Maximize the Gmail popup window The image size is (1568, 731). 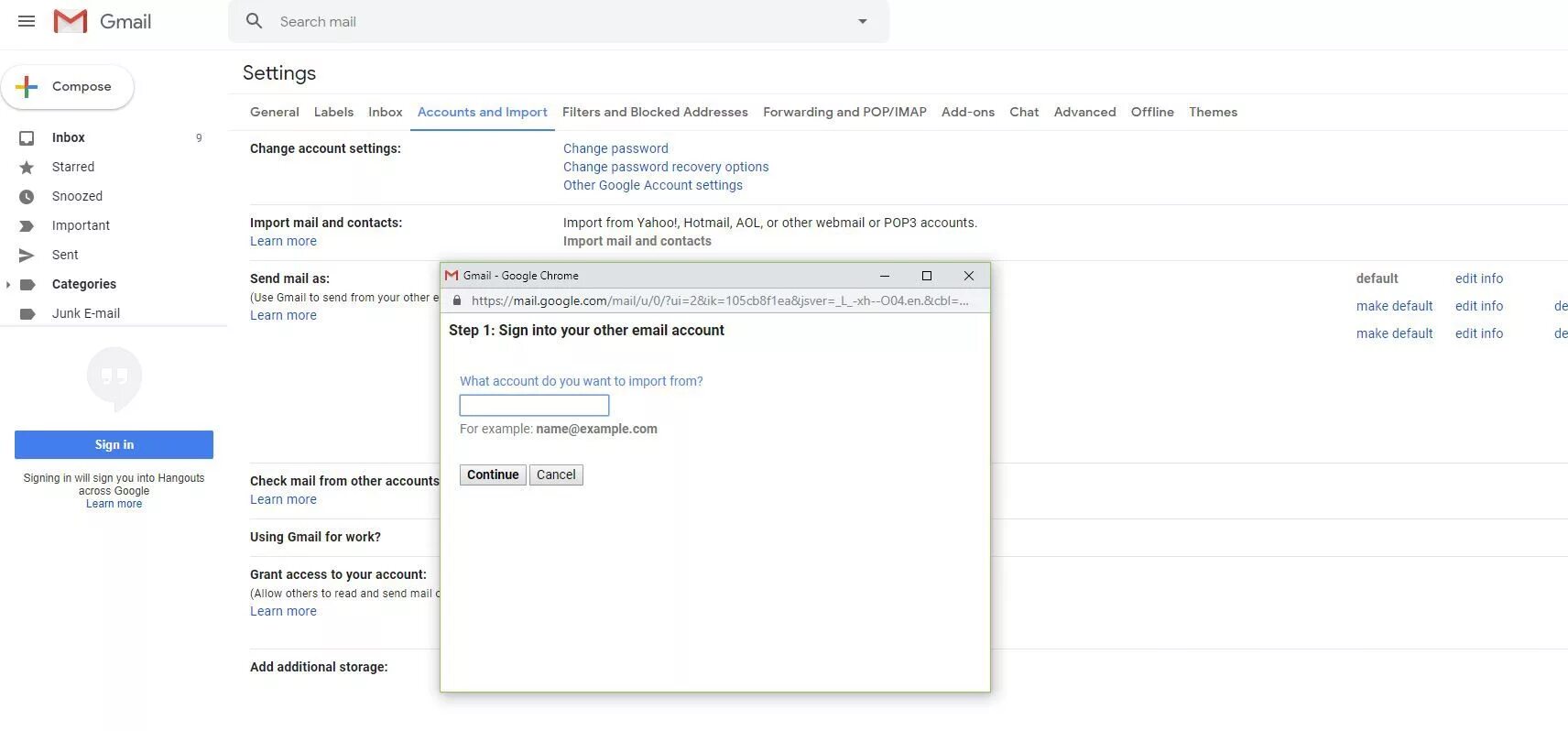pyautogui.click(x=927, y=276)
